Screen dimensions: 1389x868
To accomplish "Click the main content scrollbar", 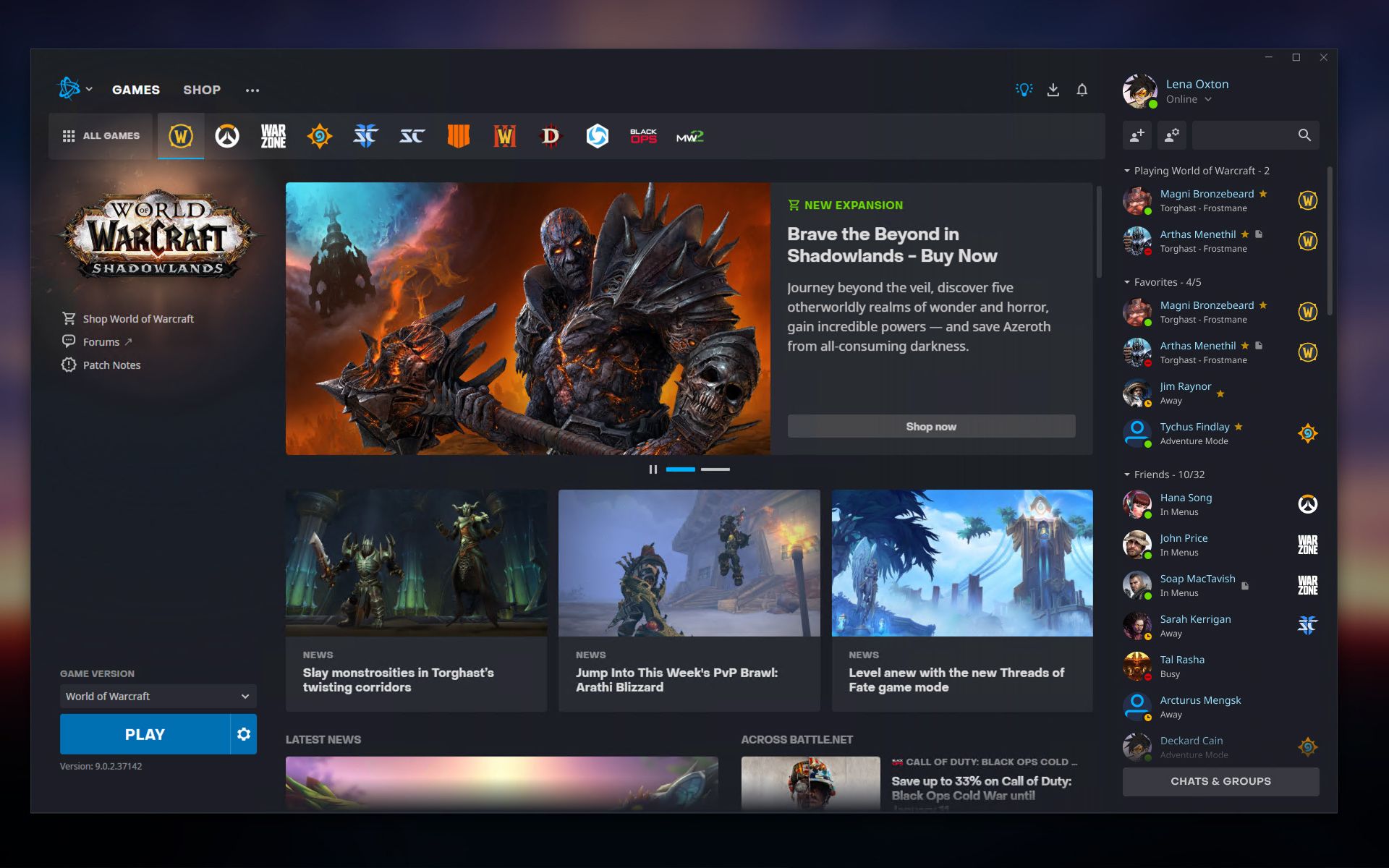I will [1099, 231].
